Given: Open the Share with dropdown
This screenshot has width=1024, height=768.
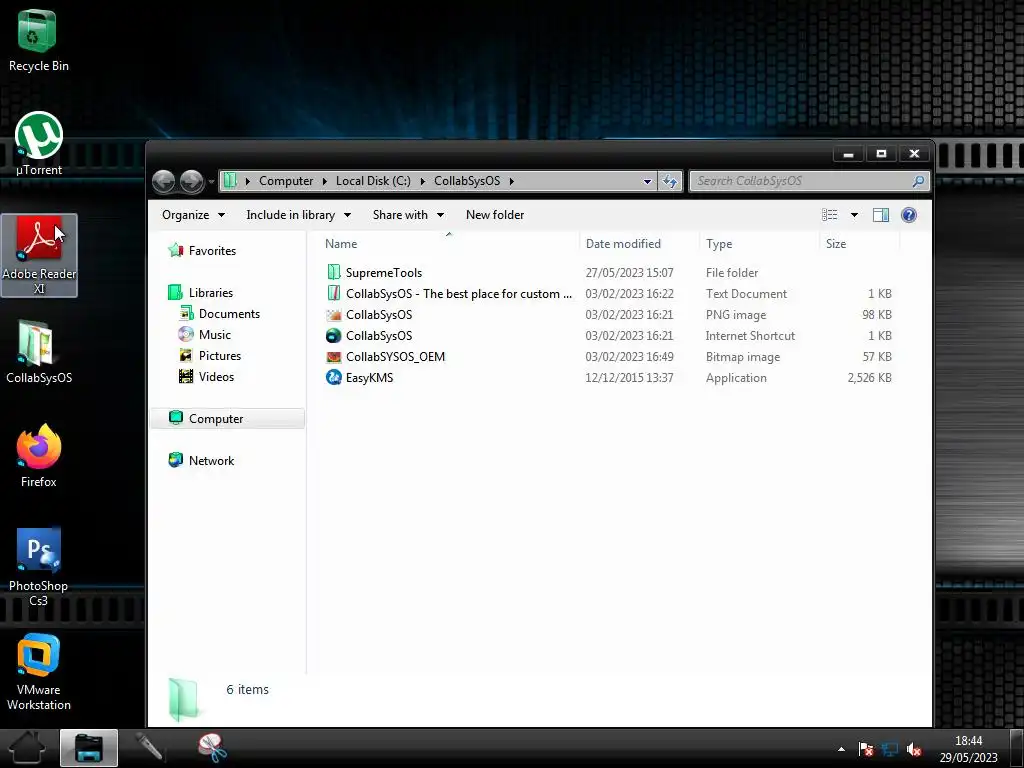Looking at the screenshot, I should (408, 215).
